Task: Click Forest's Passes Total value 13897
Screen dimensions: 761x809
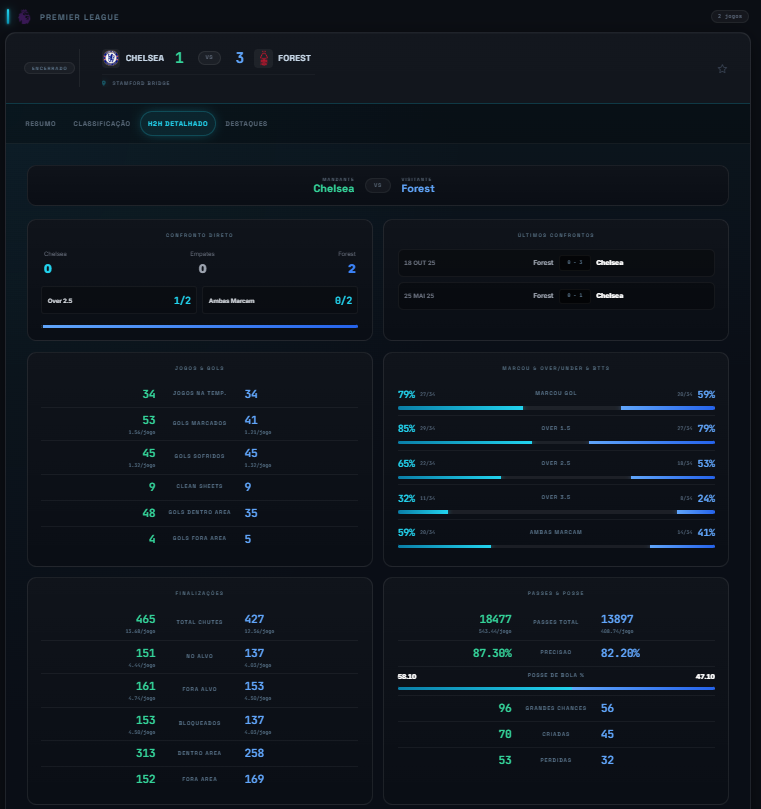Action: [x=617, y=619]
